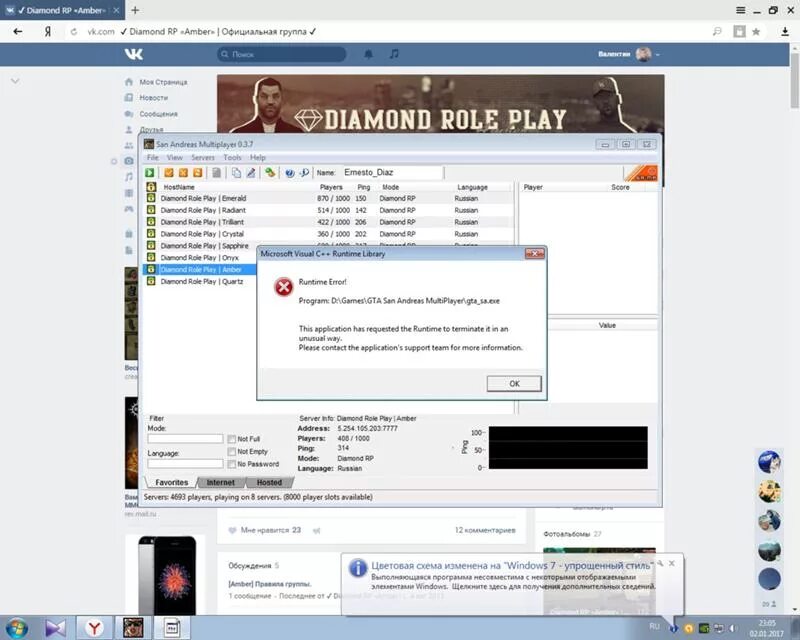Screen dimensions: 800x640
Task: Switch to the Internet tab
Action: pos(220,482)
